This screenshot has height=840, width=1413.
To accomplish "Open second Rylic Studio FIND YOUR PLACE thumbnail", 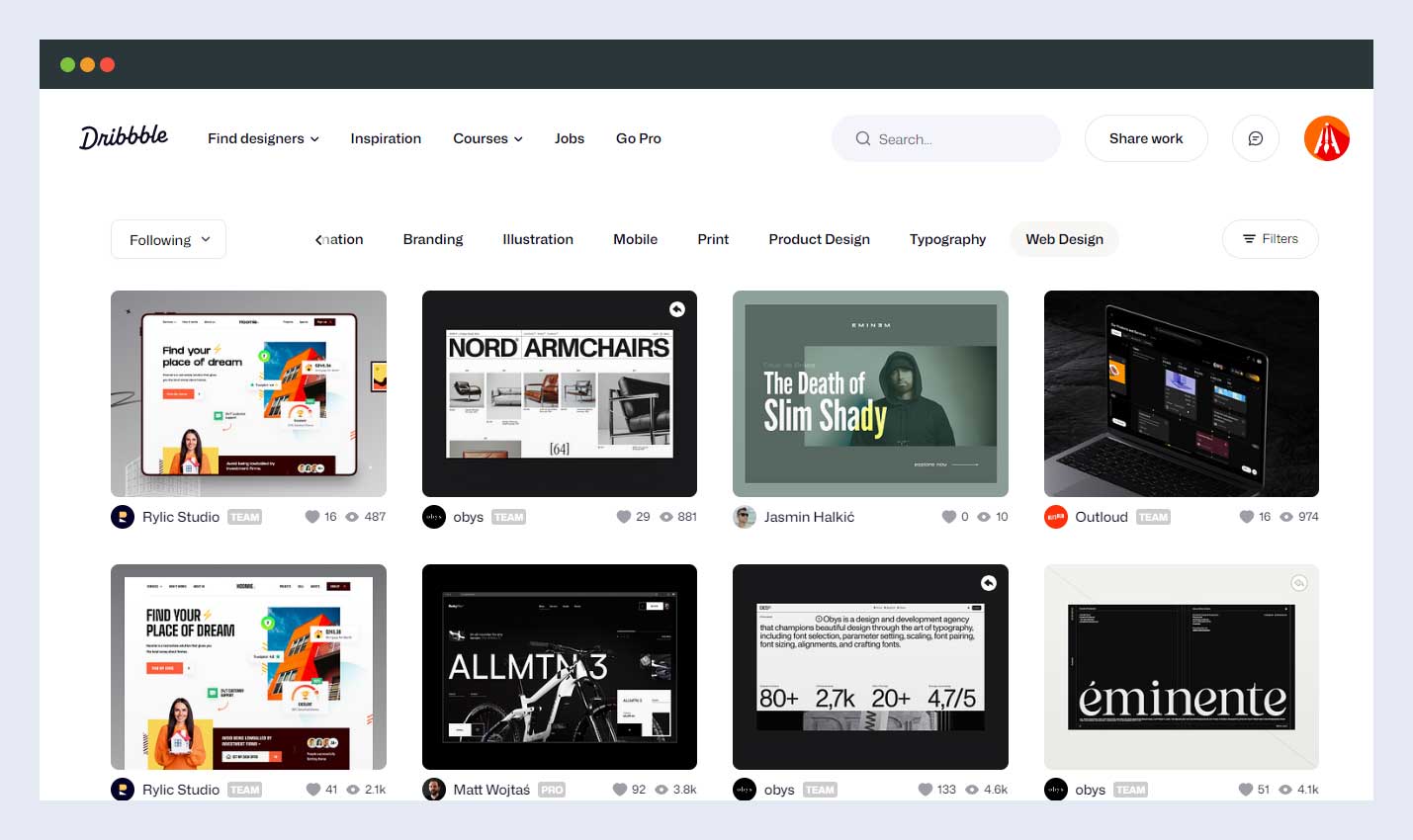I will pyautogui.click(x=248, y=667).
